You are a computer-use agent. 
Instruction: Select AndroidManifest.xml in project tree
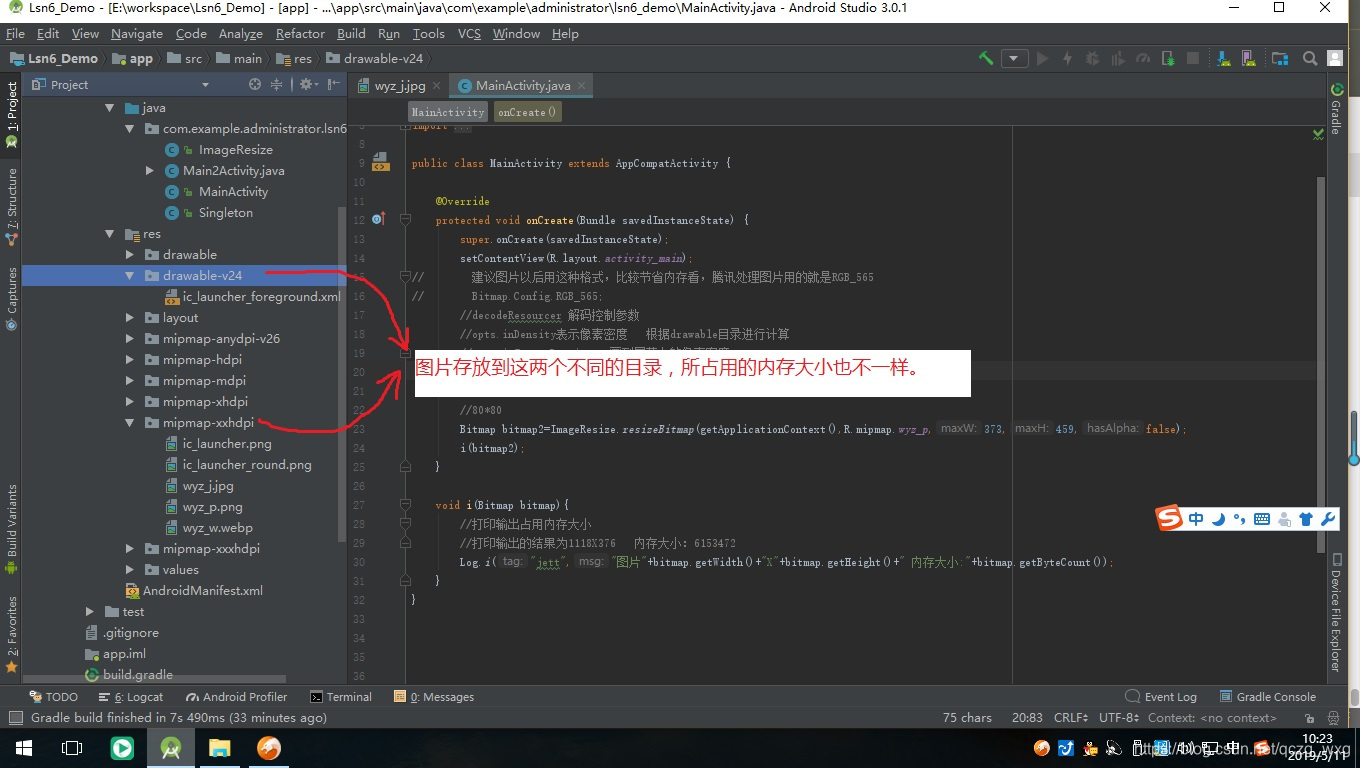click(x=193, y=591)
